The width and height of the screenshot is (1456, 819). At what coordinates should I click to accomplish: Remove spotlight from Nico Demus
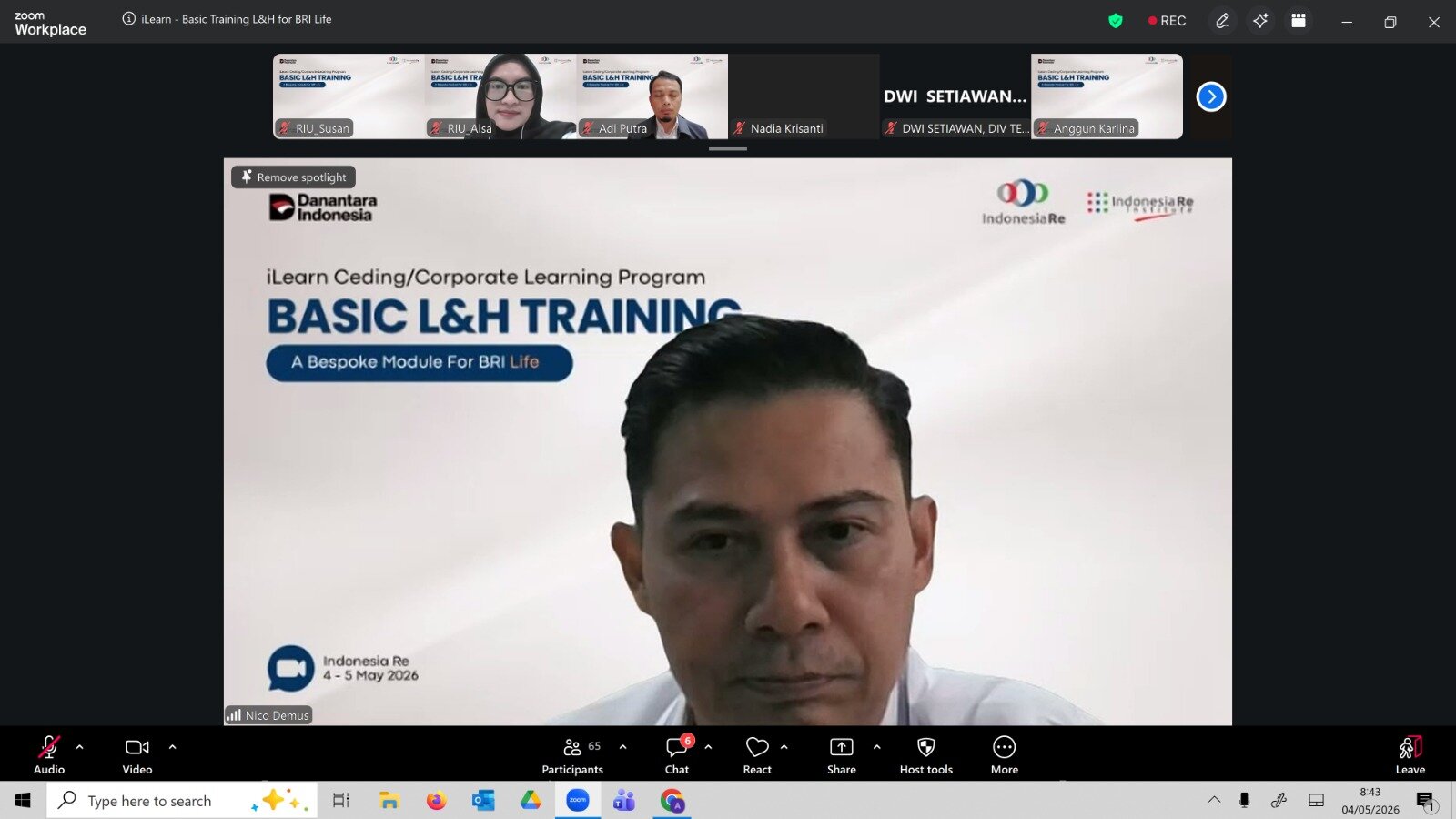(x=294, y=177)
